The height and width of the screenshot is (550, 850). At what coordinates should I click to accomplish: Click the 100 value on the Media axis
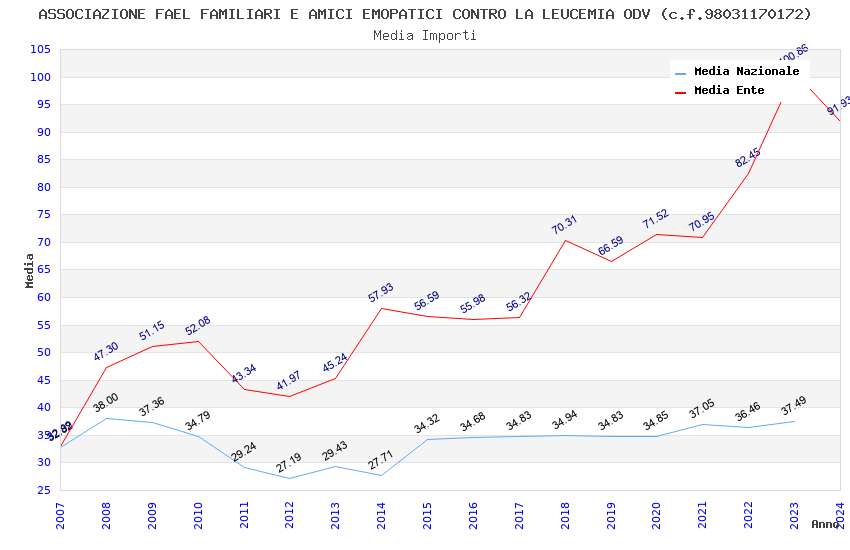coord(41,77)
